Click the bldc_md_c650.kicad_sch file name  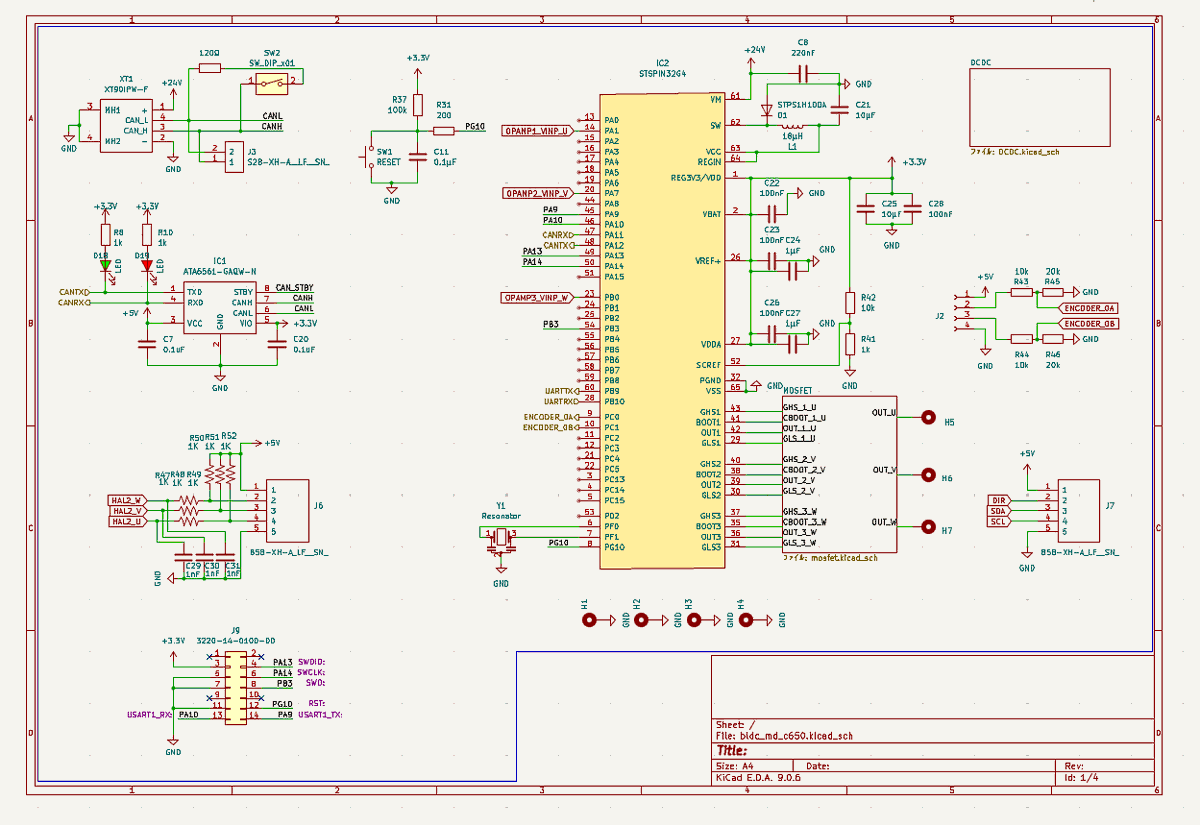(x=796, y=736)
